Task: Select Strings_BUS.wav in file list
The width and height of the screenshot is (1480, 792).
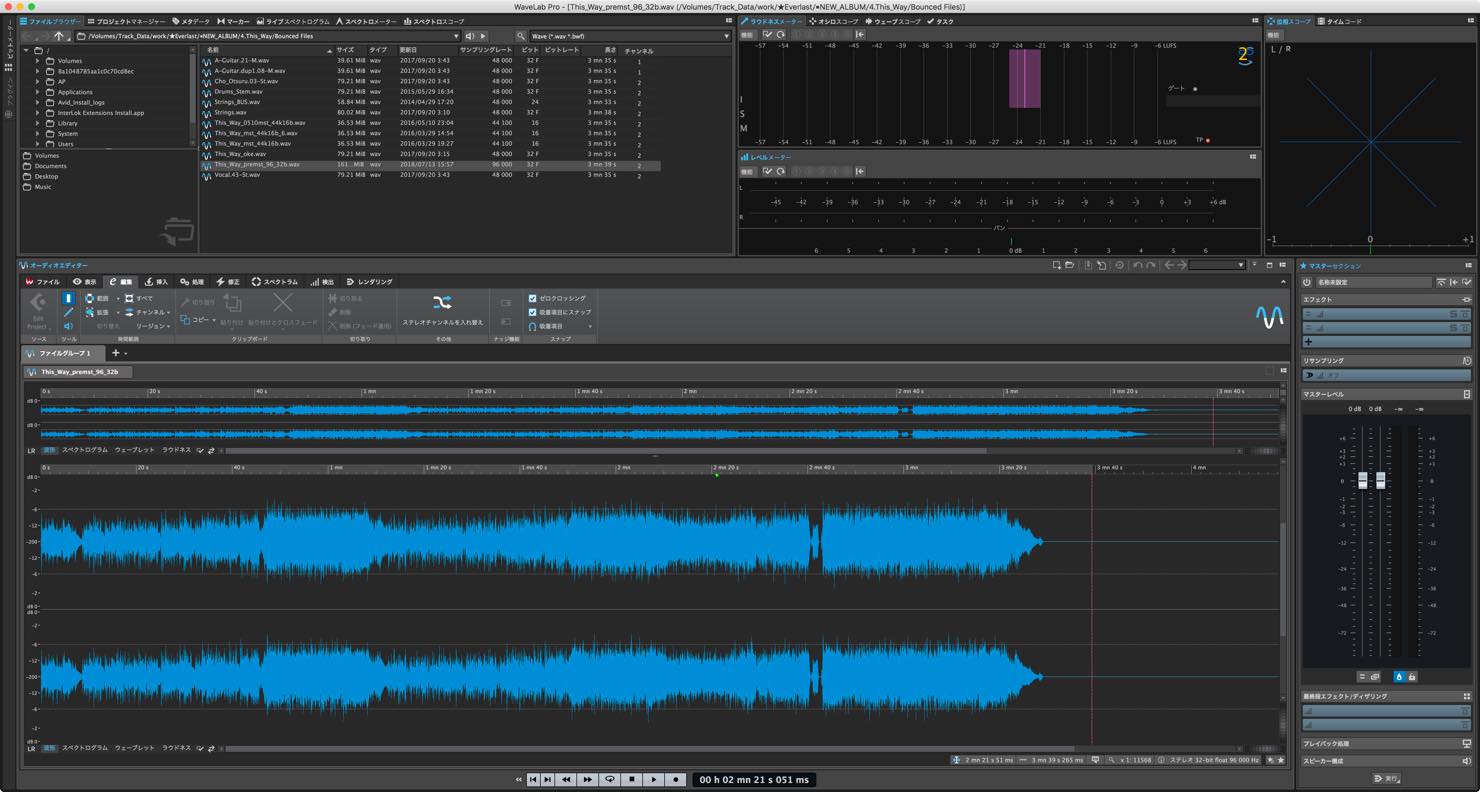Action: click(x=237, y=102)
